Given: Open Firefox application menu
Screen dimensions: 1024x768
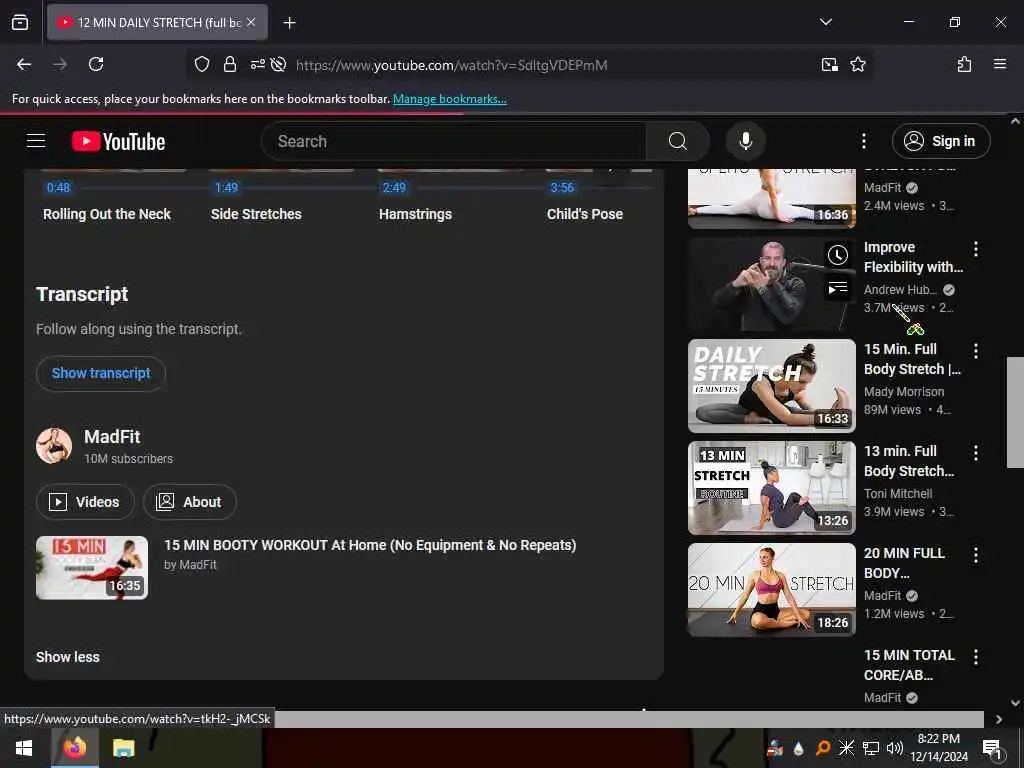Looking at the screenshot, I should (x=1000, y=64).
